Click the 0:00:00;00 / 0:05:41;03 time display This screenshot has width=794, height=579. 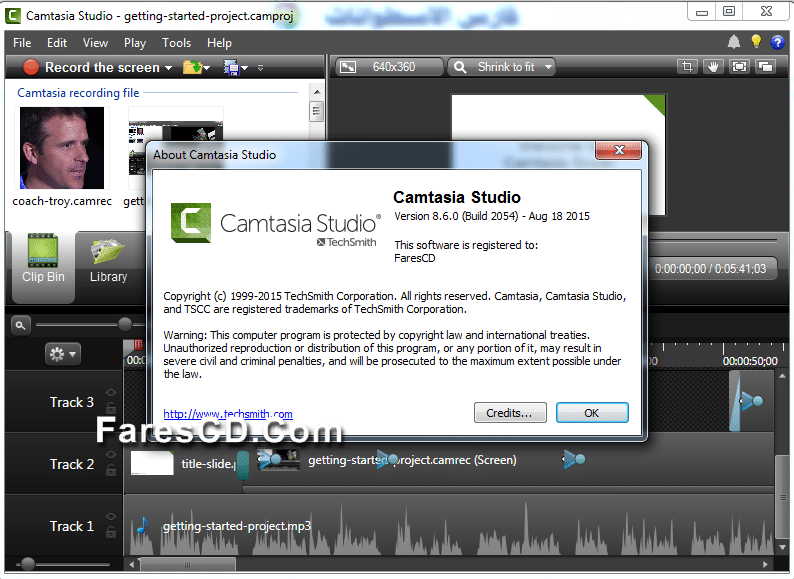[710, 269]
